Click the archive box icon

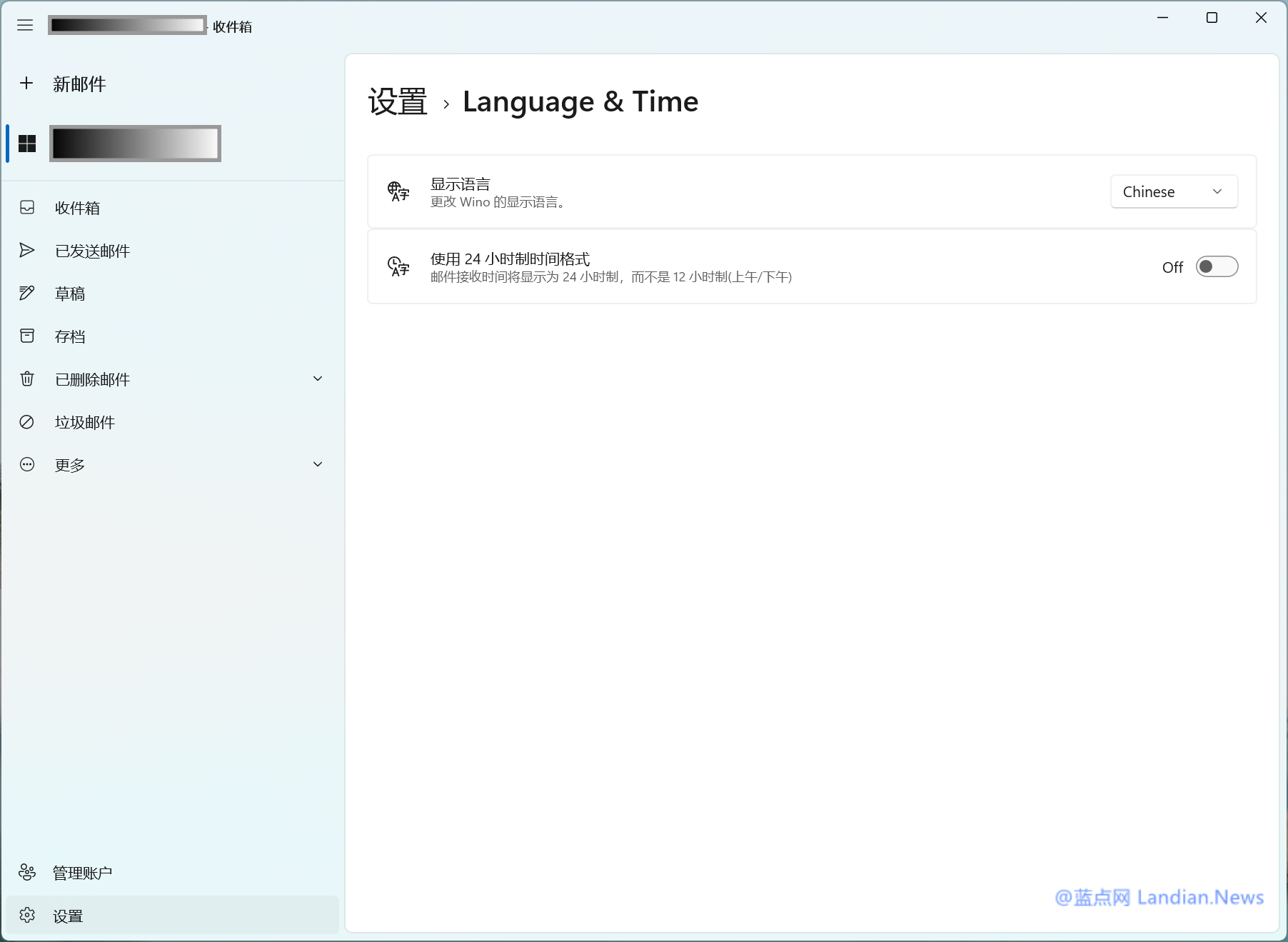(27, 336)
